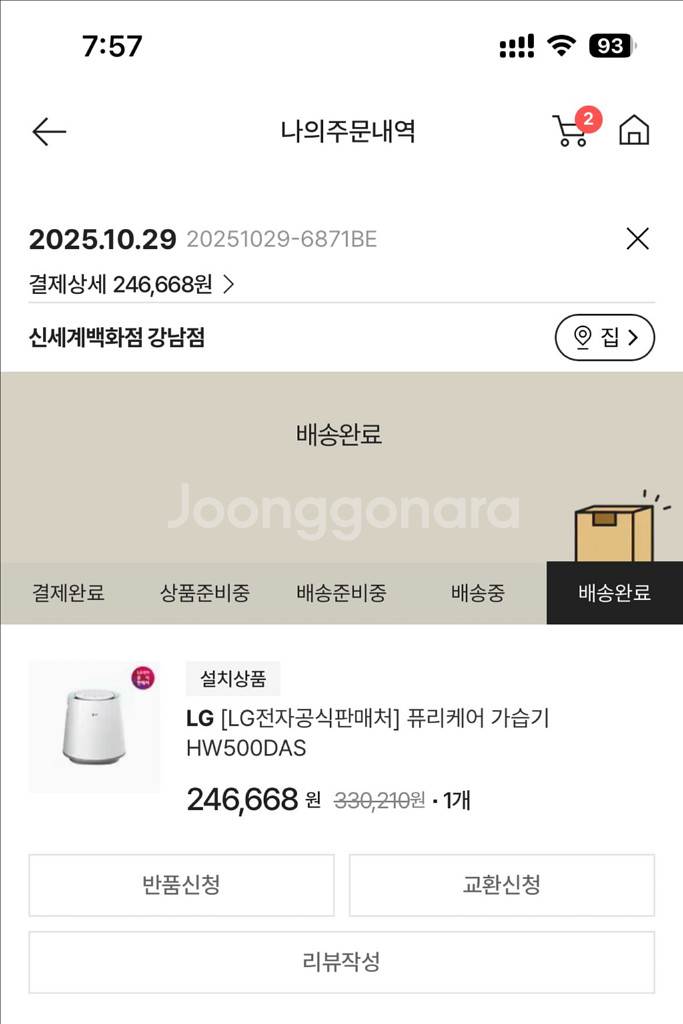Tap the cart badge showing 2 items
This screenshot has height=1024, width=683.
(x=589, y=118)
